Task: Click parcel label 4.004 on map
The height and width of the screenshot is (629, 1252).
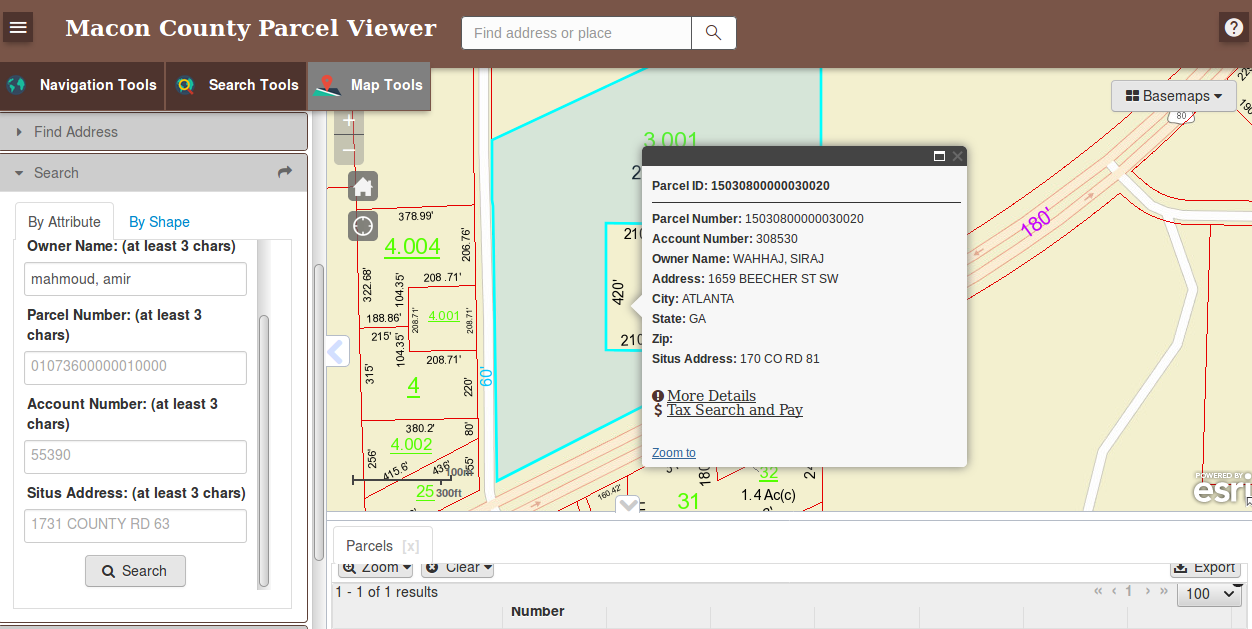Action: [412, 247]
